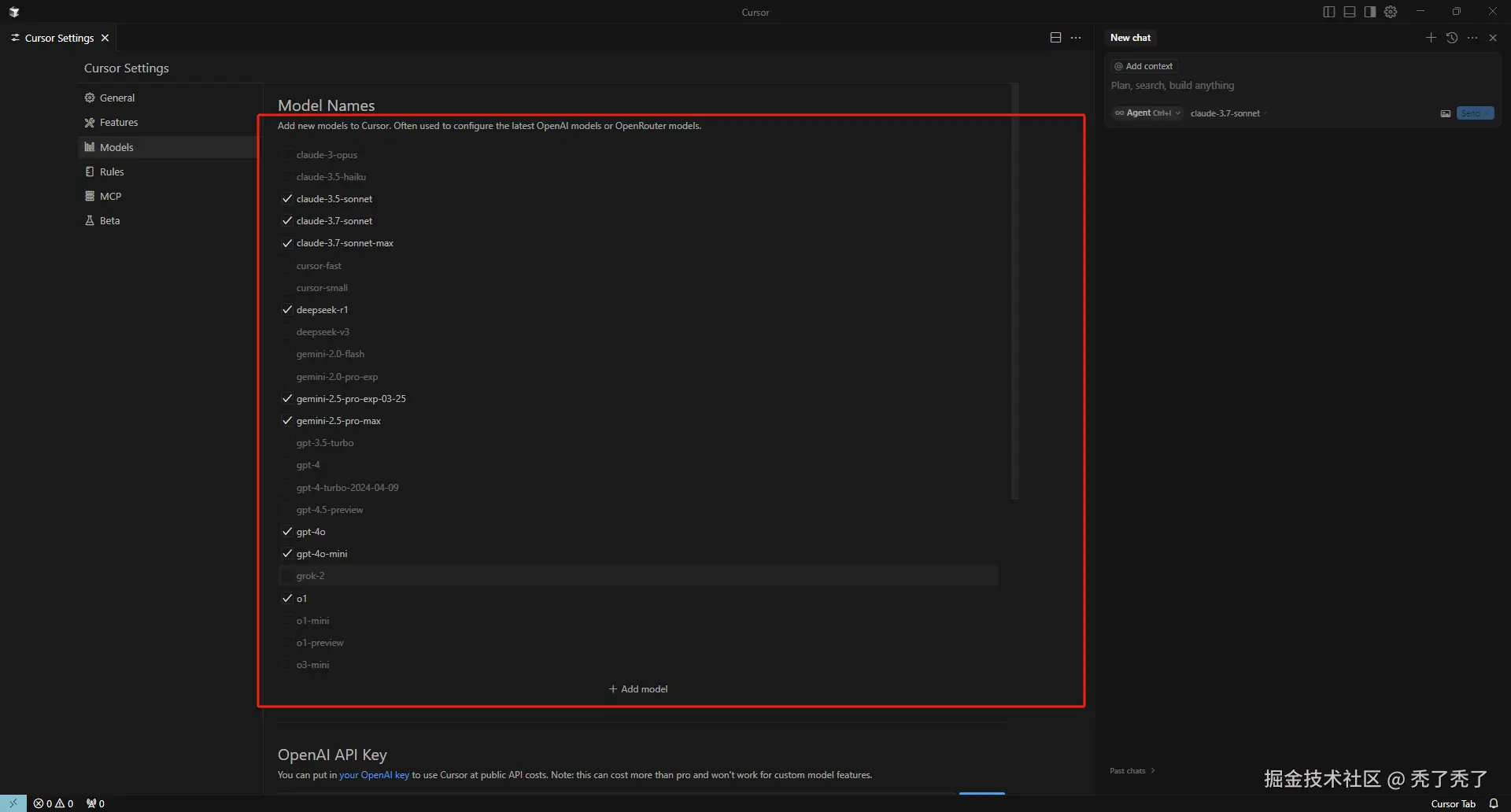The height and width of the screenshot is (812, 1511).
Task: Disable the gpt-4o-mini model
Action: click(287, 554)
